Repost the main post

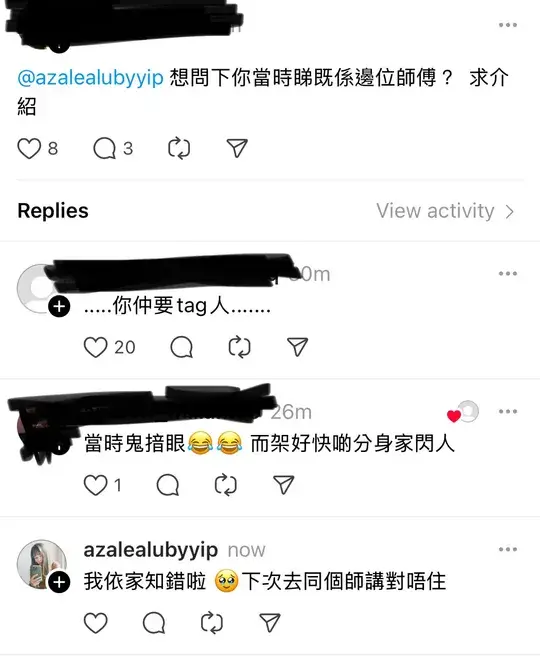(179, 149)
